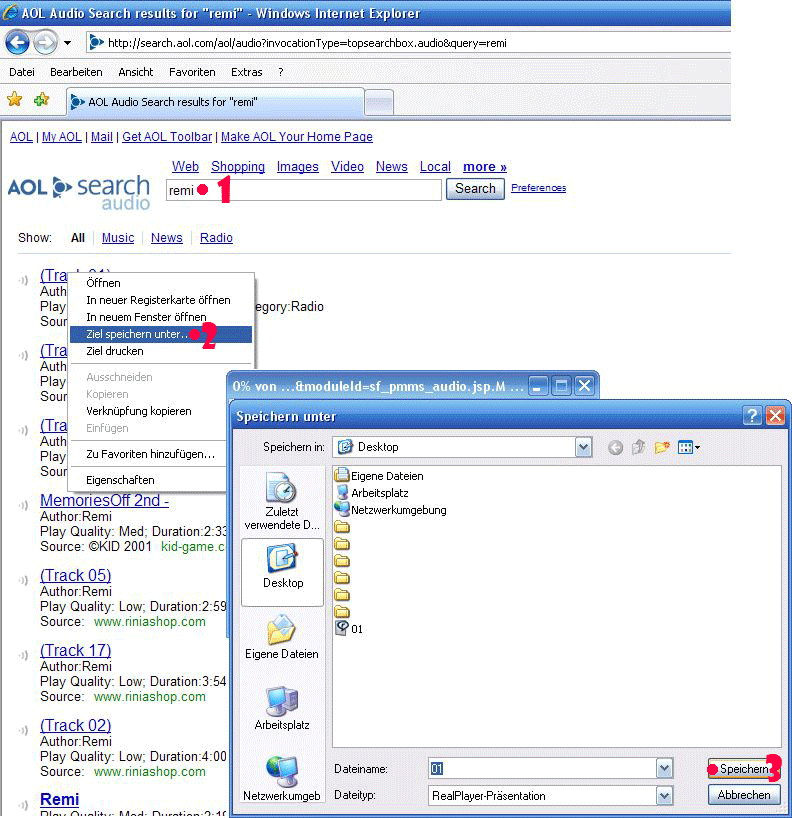
Task: Click the Shopping search category link
Action: [238, 166]
